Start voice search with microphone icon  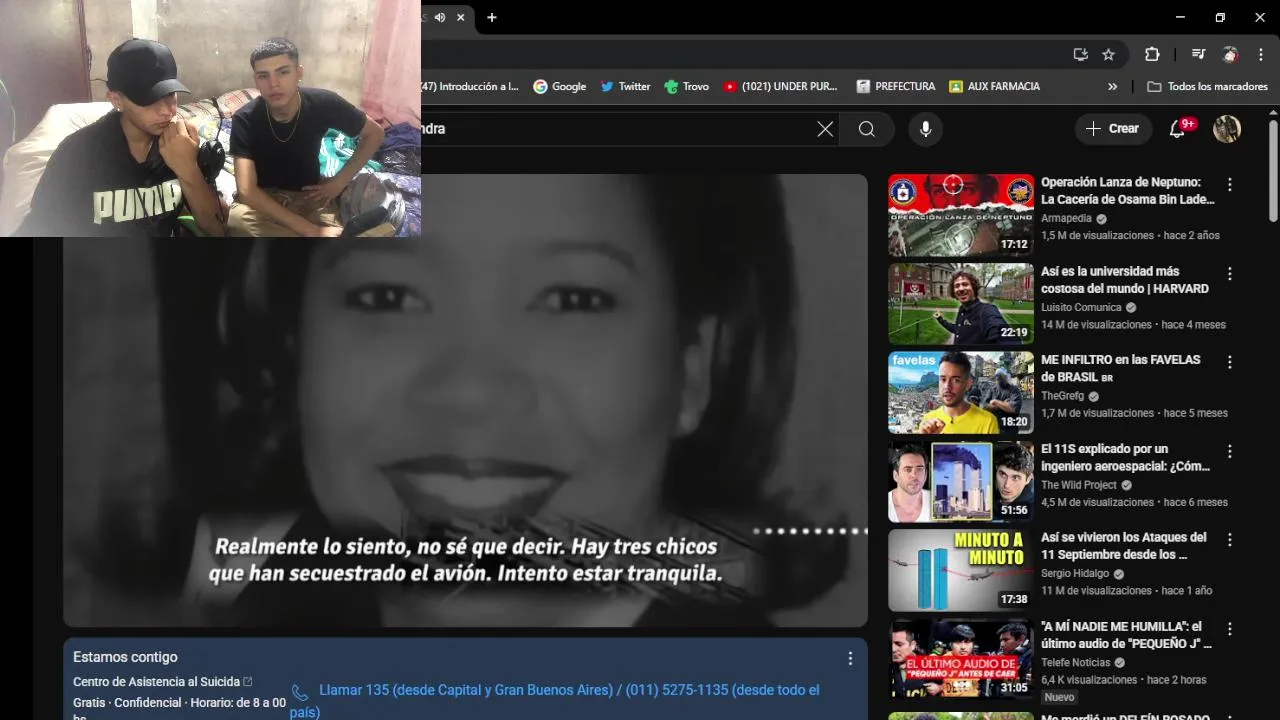925,129
